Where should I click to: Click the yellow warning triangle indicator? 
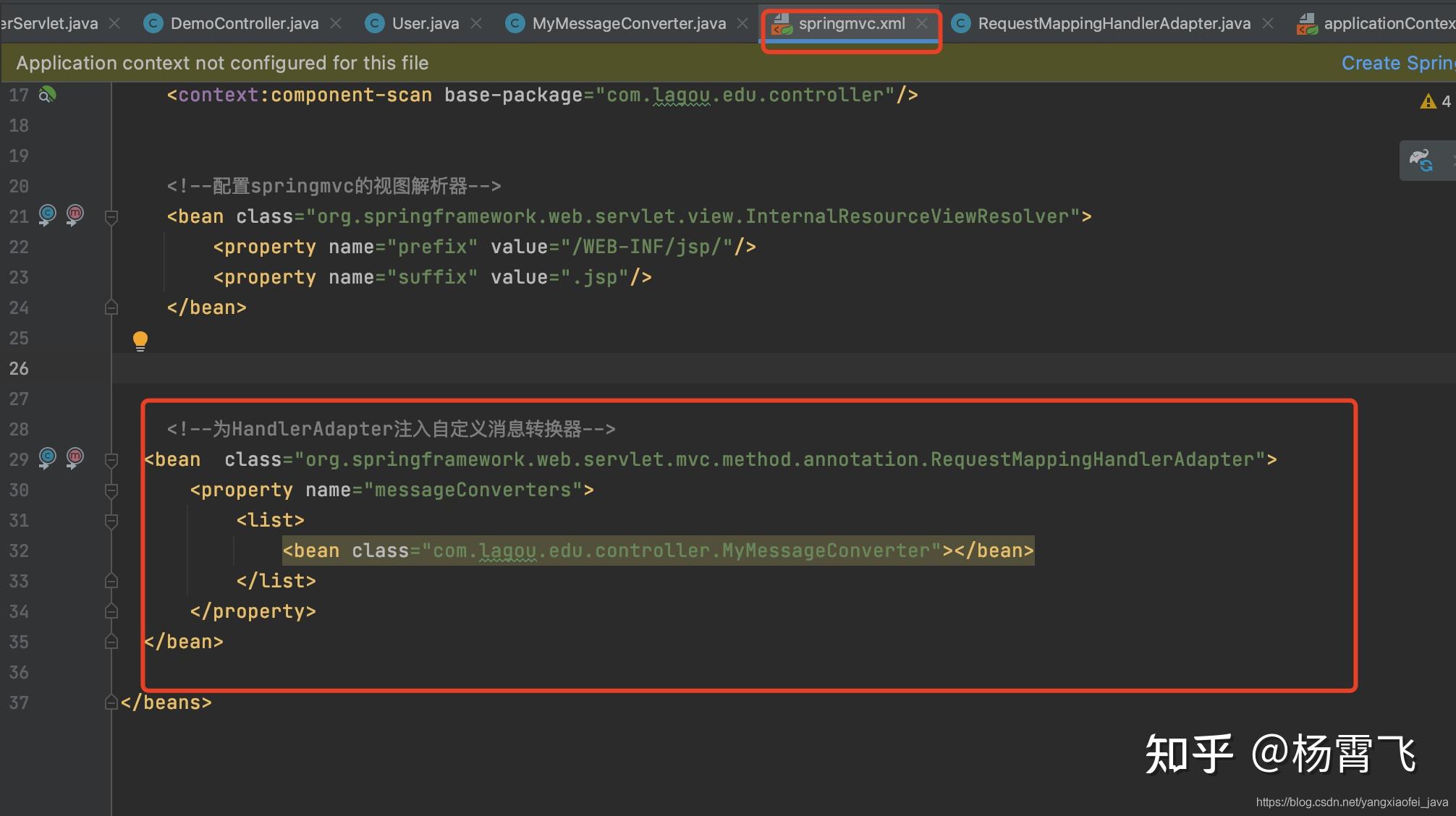click(x=1428, y=102)
